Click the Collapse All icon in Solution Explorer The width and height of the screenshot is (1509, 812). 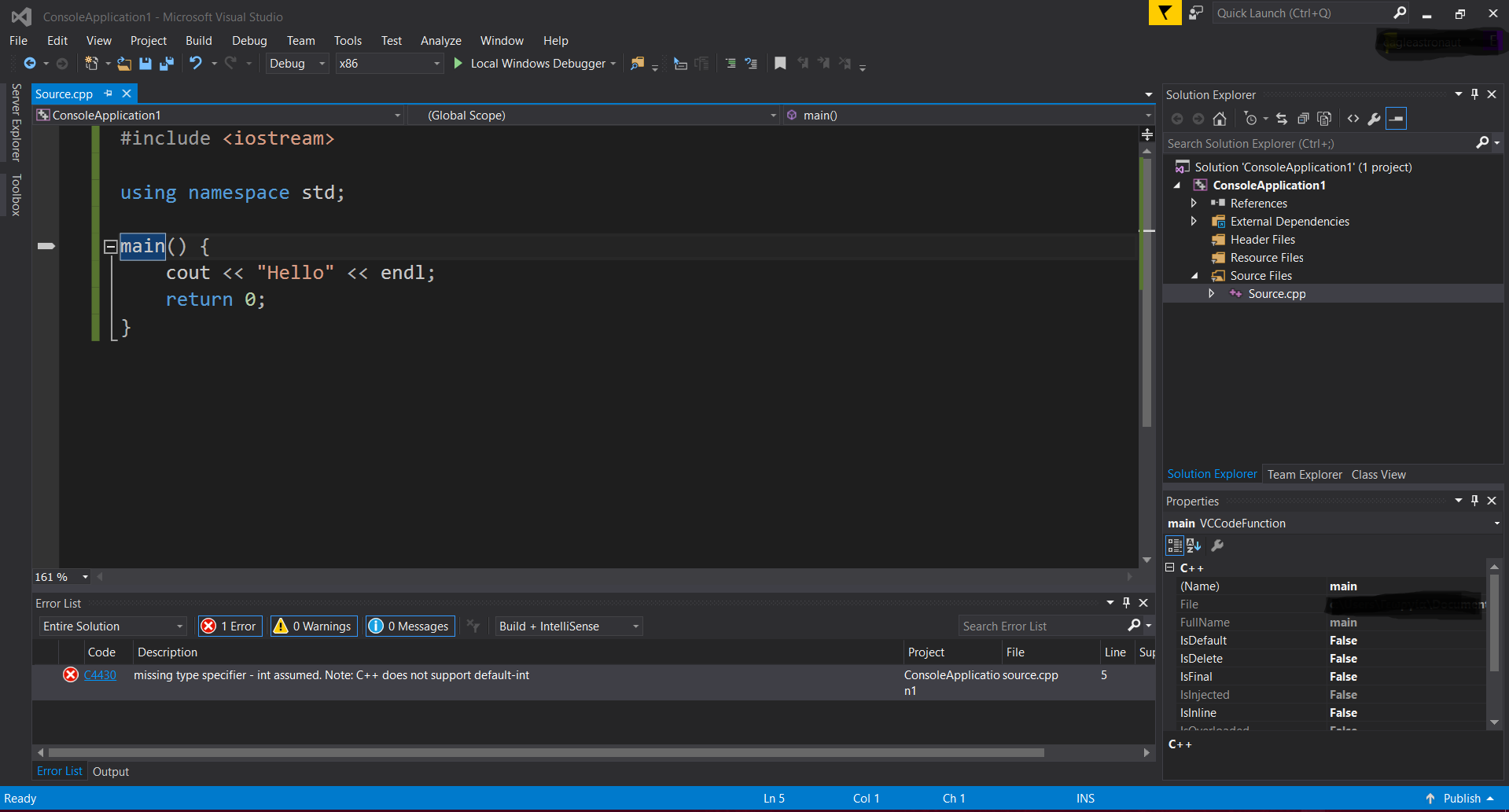1303,119
